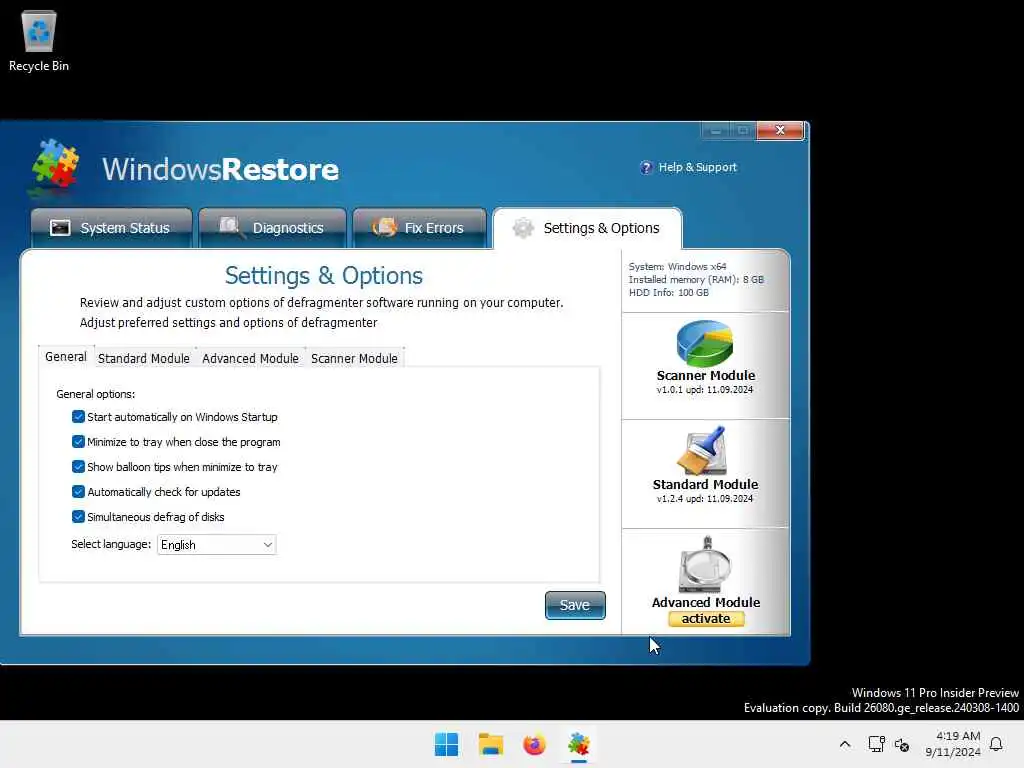1024x768 pixels.
Task: Switch to the Diagnostics tab
Action: pyautogui.click(x=272, y=228)
